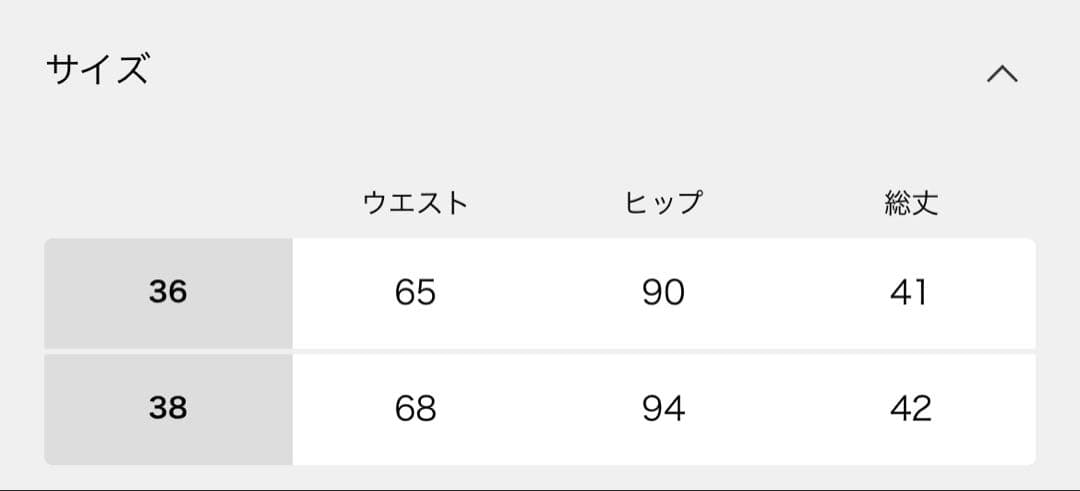1080x491 pixels.
Task: Click the waist value 68
Action: click(x=415, y=408)
